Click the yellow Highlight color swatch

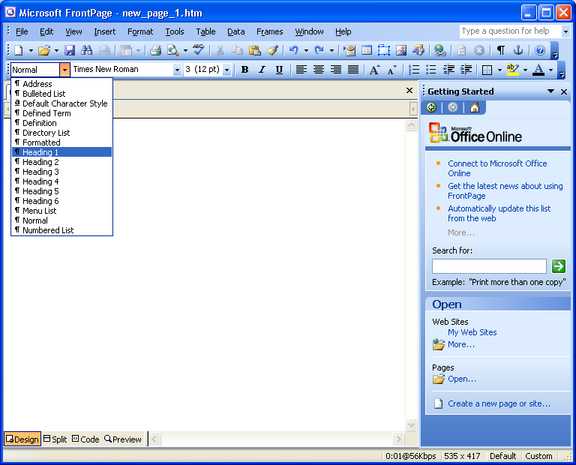point(512,69)
